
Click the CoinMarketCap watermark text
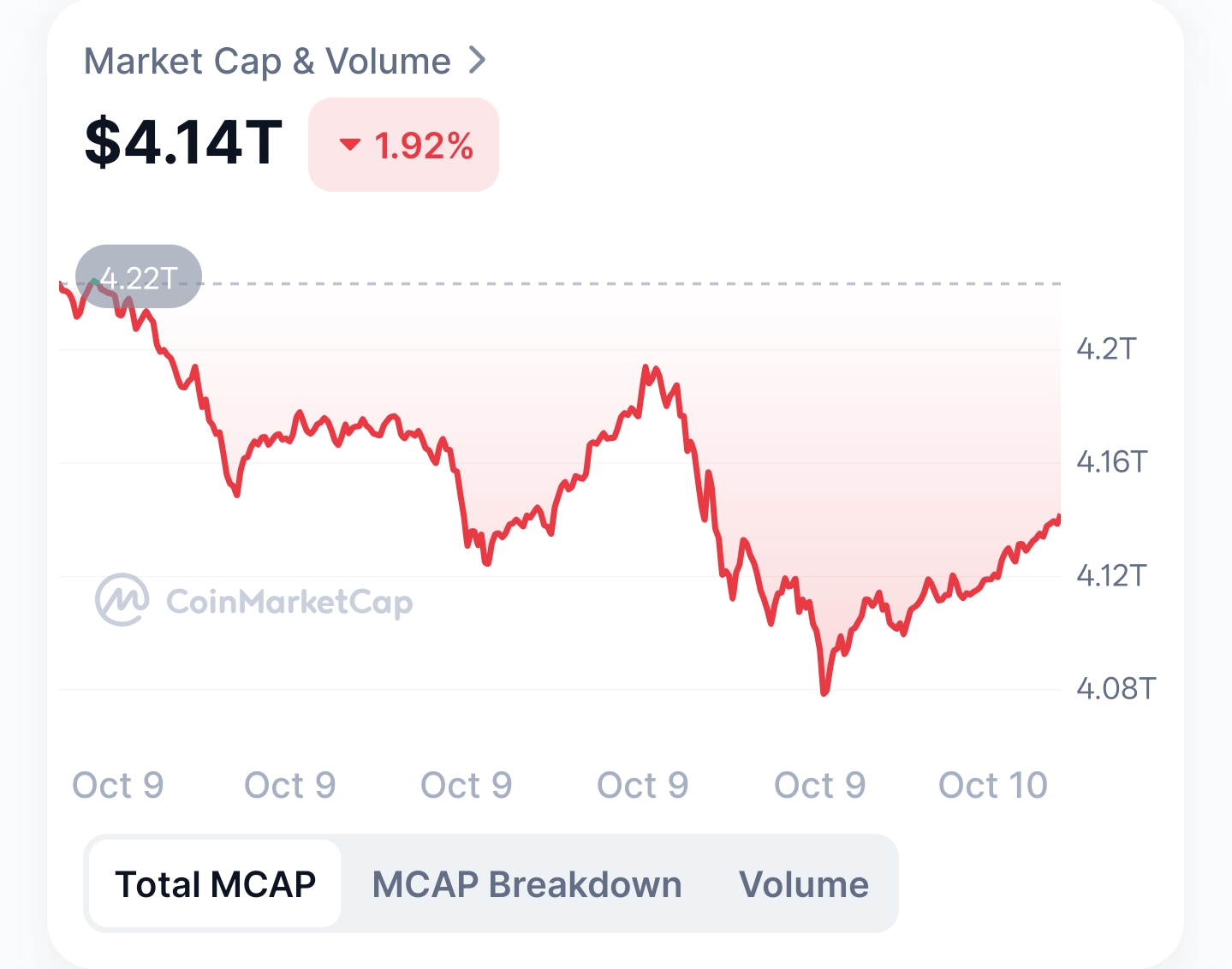[289, 602]
